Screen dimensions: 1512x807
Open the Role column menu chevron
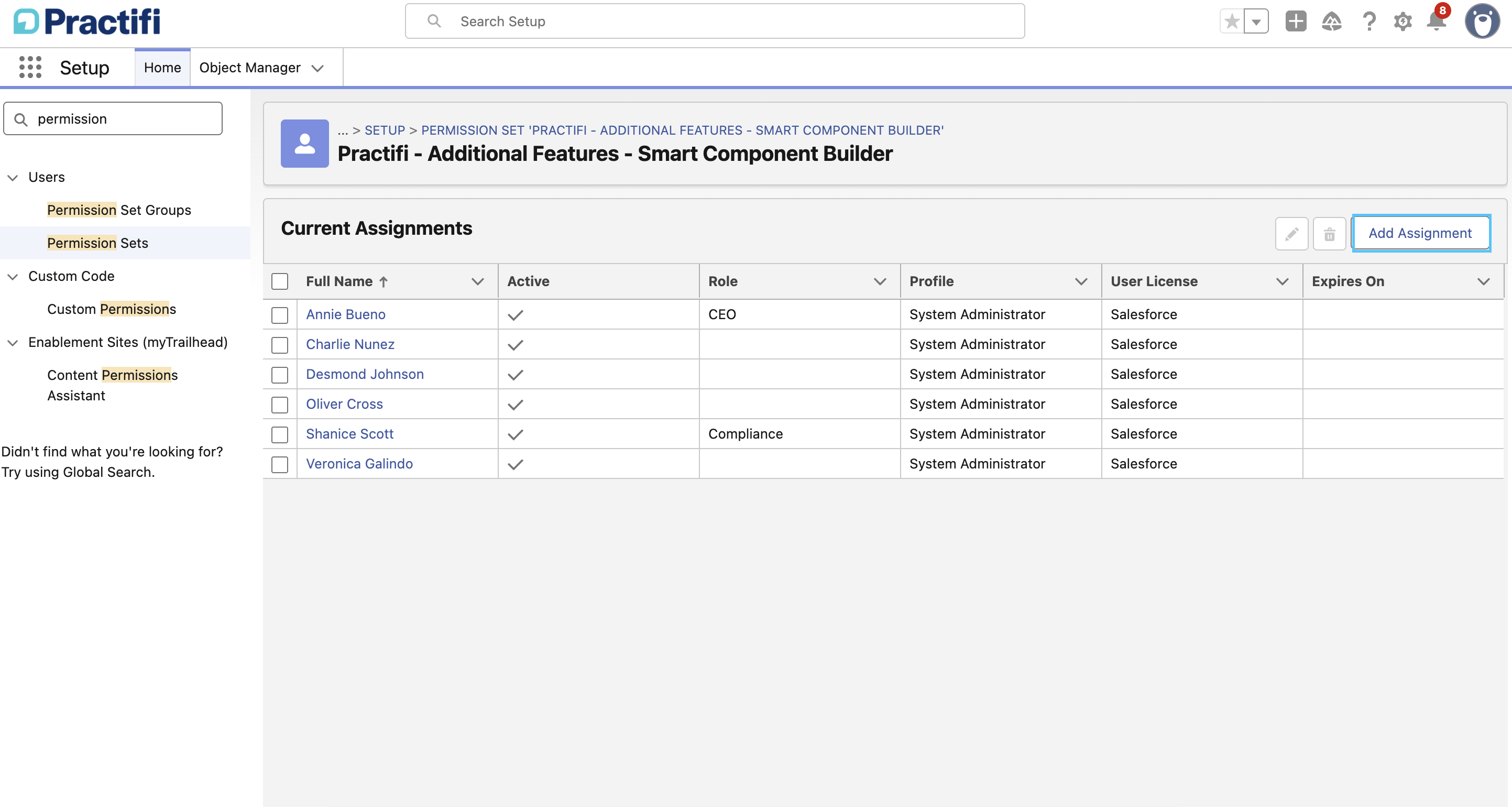(x=879, y=282)
